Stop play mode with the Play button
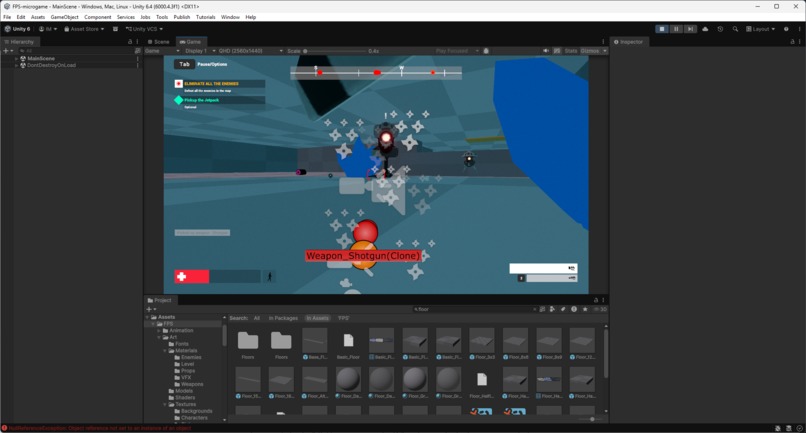806x433 pixels. (x=662, y=29)
